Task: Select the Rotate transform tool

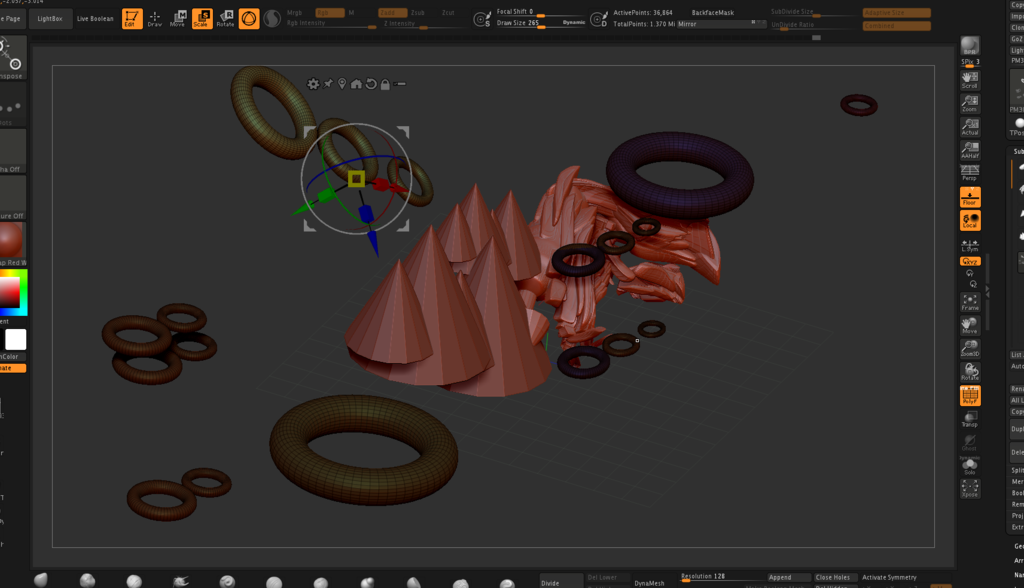Action: pos(225,18)
